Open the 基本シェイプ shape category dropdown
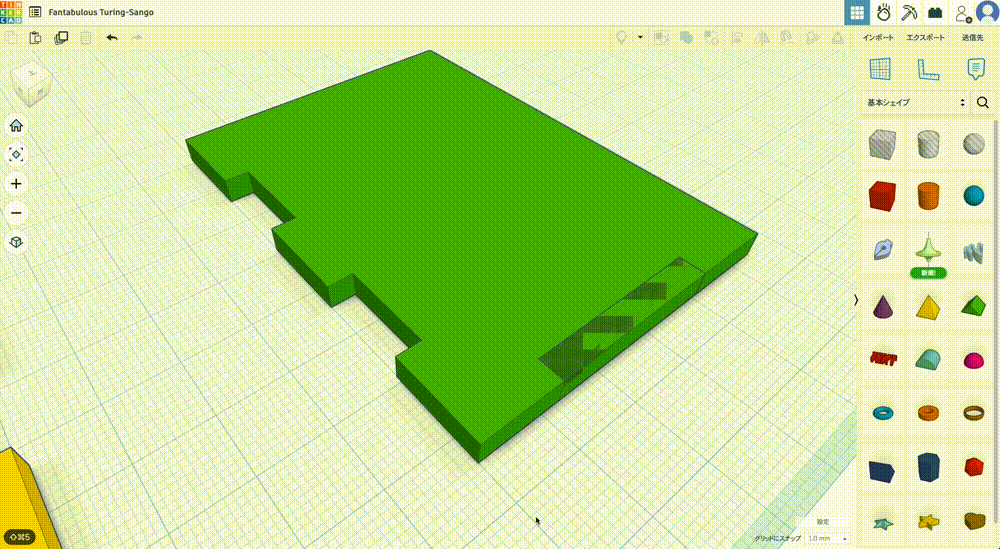The height and width of the screenshot is (549, 1000). pyautogui.click(x=916, y=102)
